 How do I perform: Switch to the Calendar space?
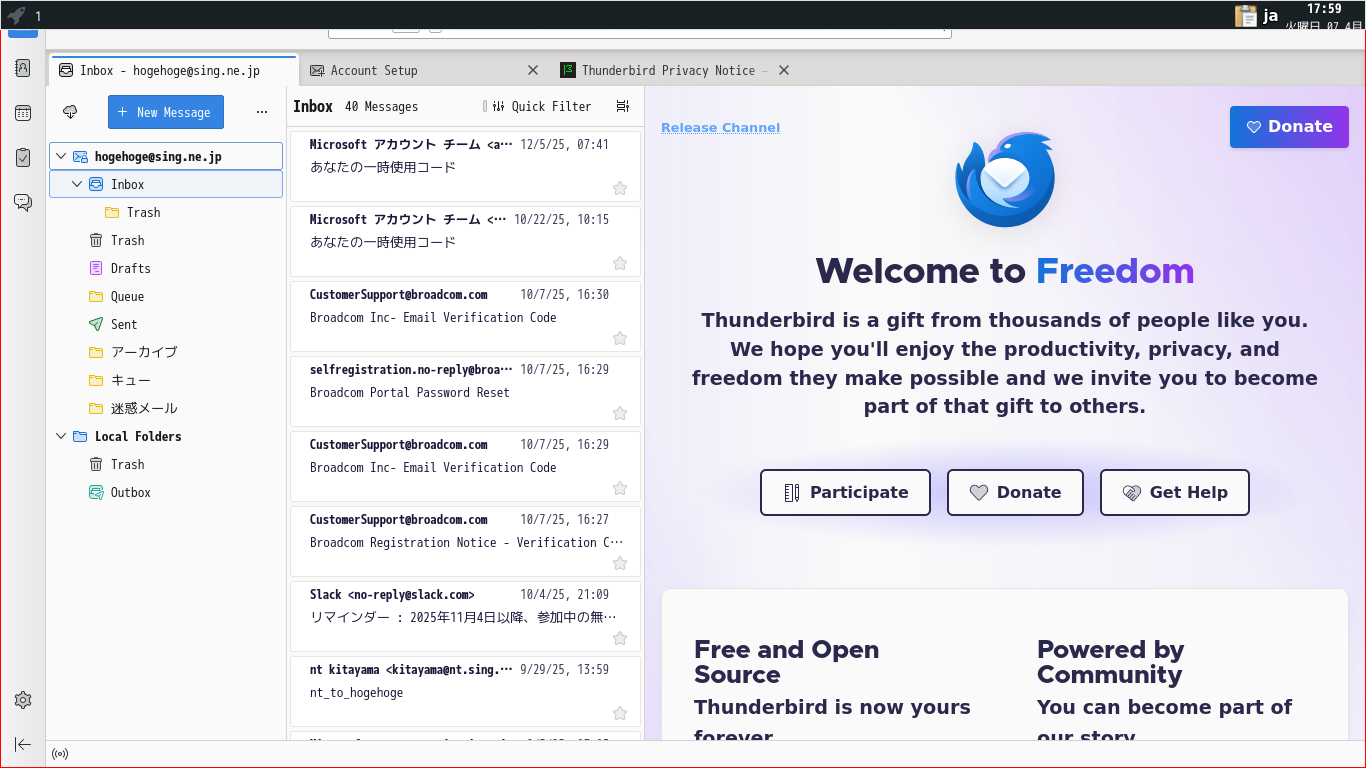[x=23, y=113]
